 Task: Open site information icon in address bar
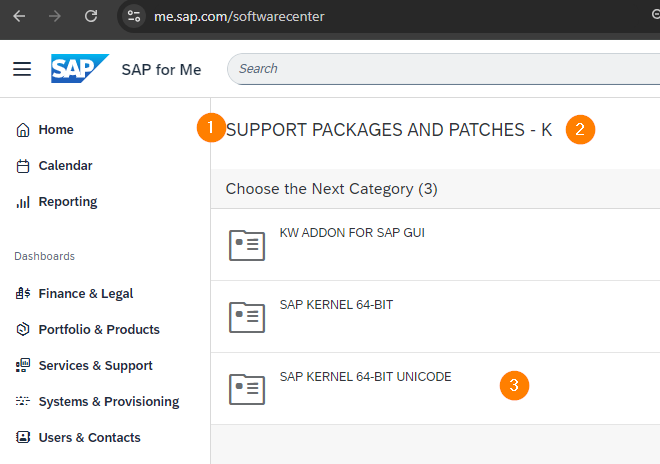pyautogui.click(x=134, y=16)
